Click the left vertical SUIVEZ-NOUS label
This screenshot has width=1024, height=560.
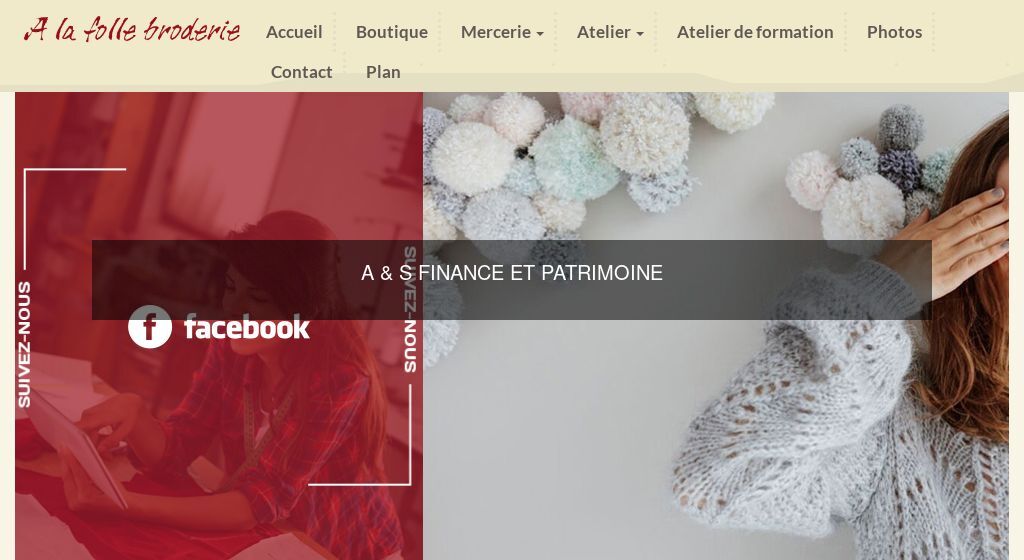coord(24,344)
